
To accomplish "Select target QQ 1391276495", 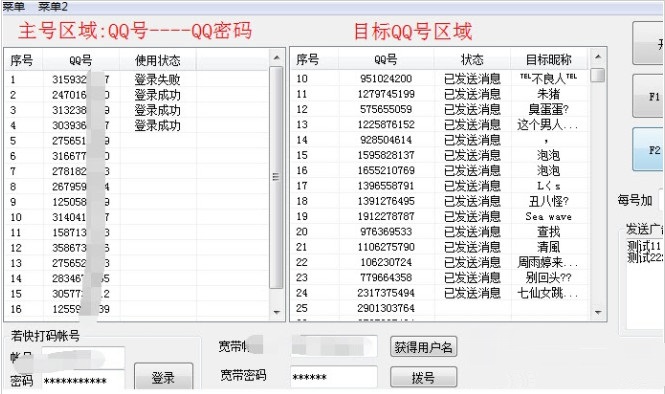I will point(386,201).
